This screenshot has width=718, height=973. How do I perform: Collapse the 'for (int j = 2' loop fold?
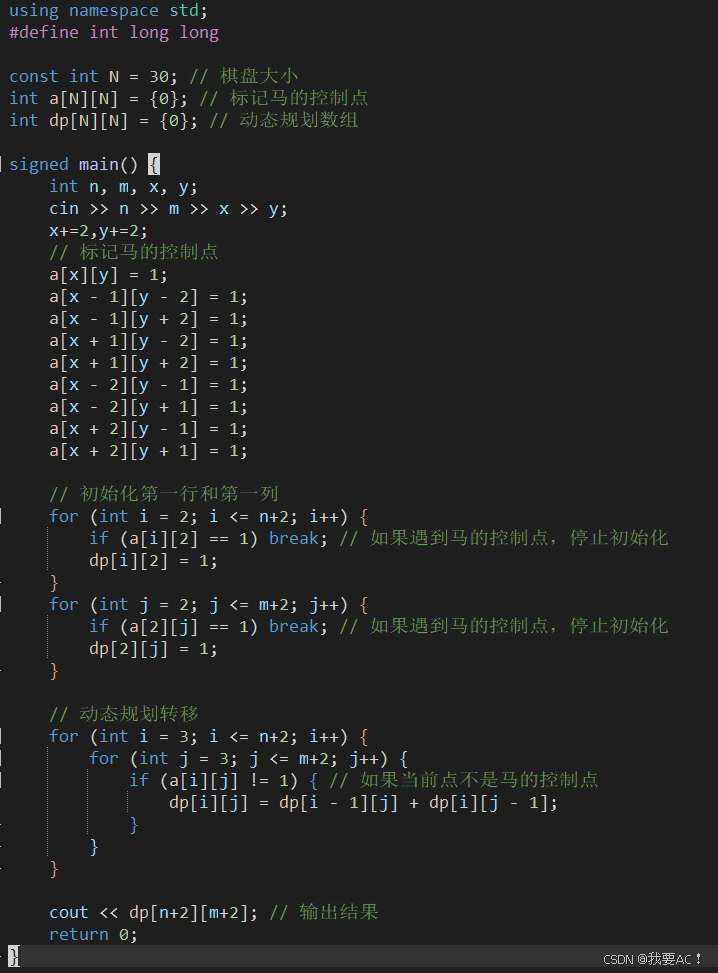click(x=1, y=604)
